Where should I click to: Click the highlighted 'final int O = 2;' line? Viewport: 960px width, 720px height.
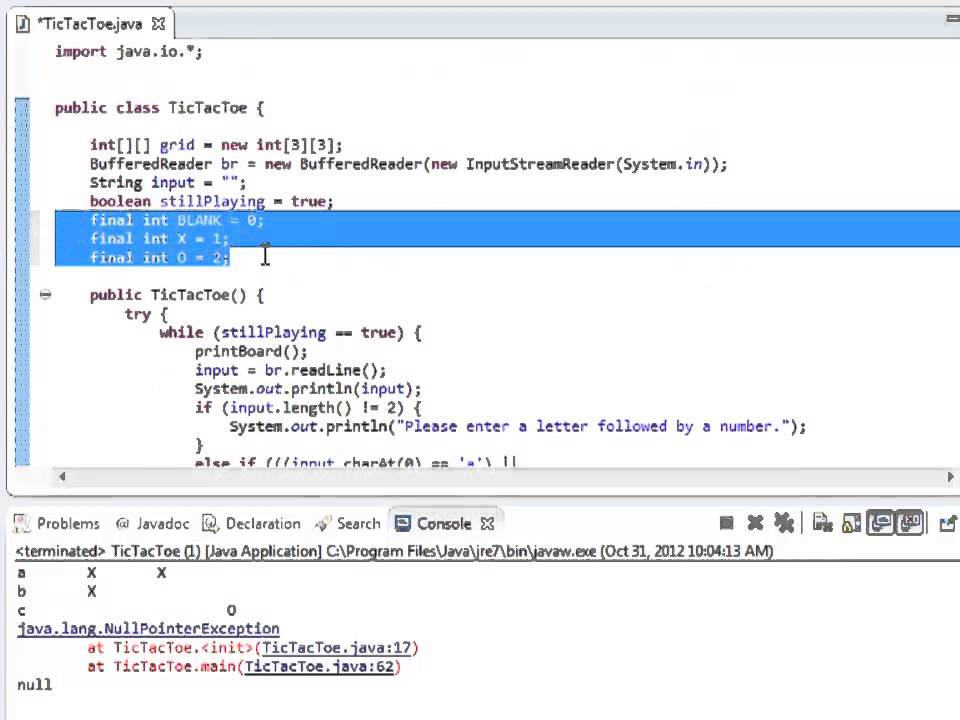159,258
